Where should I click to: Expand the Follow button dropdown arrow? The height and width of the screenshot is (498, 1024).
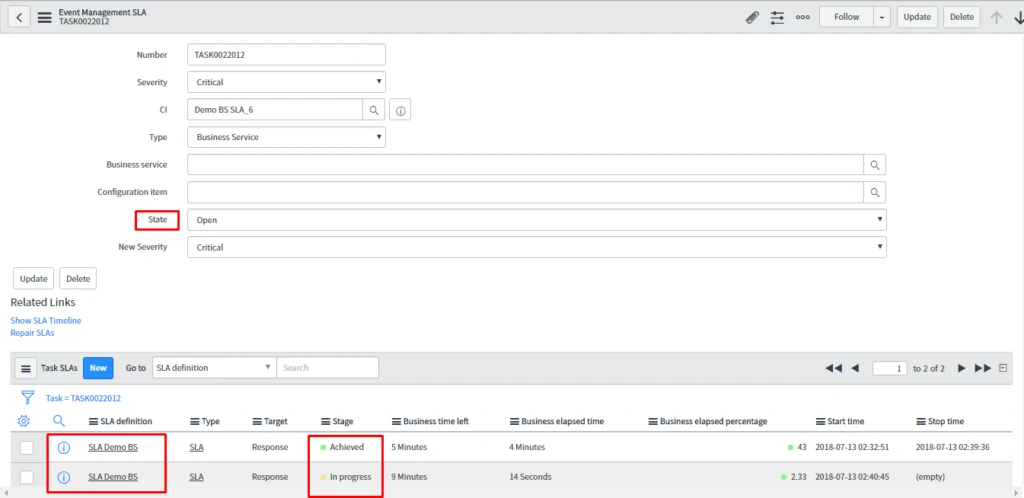(881, 17)
